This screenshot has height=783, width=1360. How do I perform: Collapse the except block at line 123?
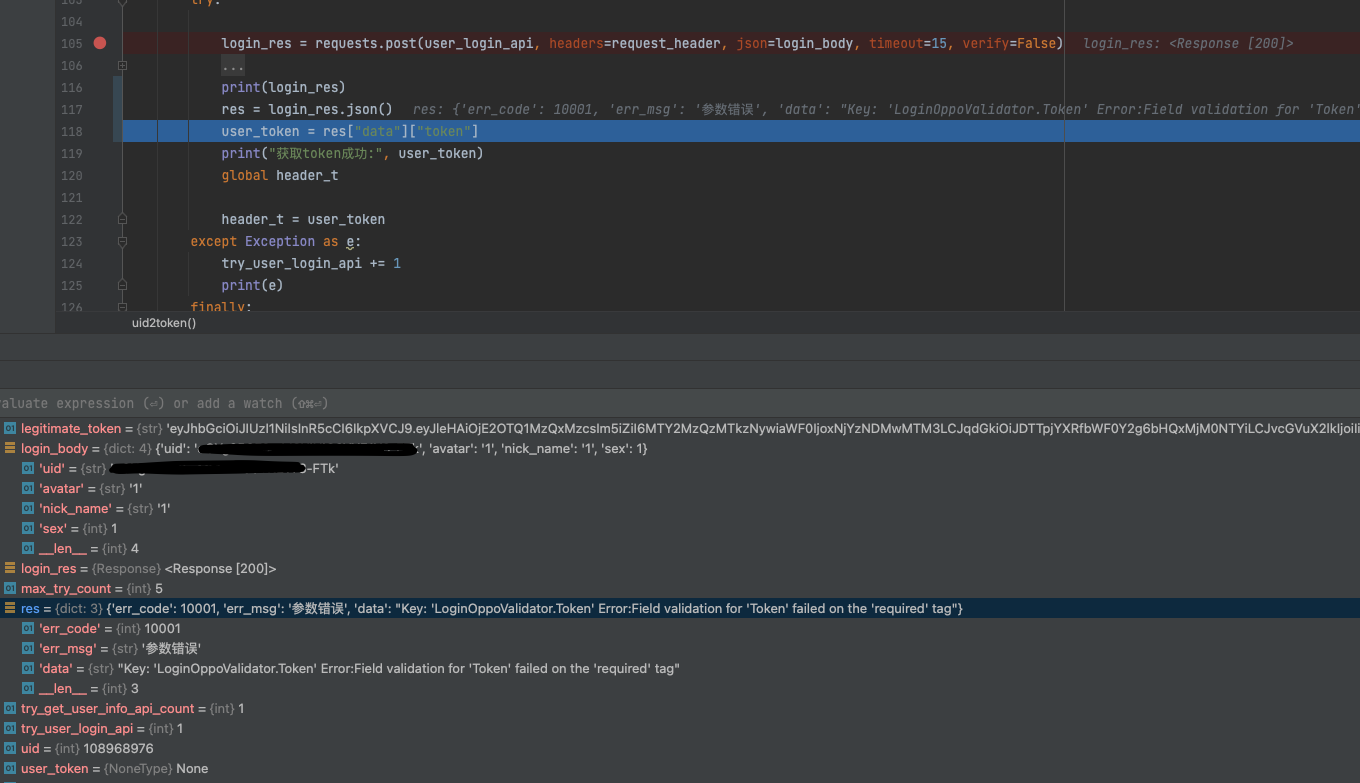click(122, 241)
